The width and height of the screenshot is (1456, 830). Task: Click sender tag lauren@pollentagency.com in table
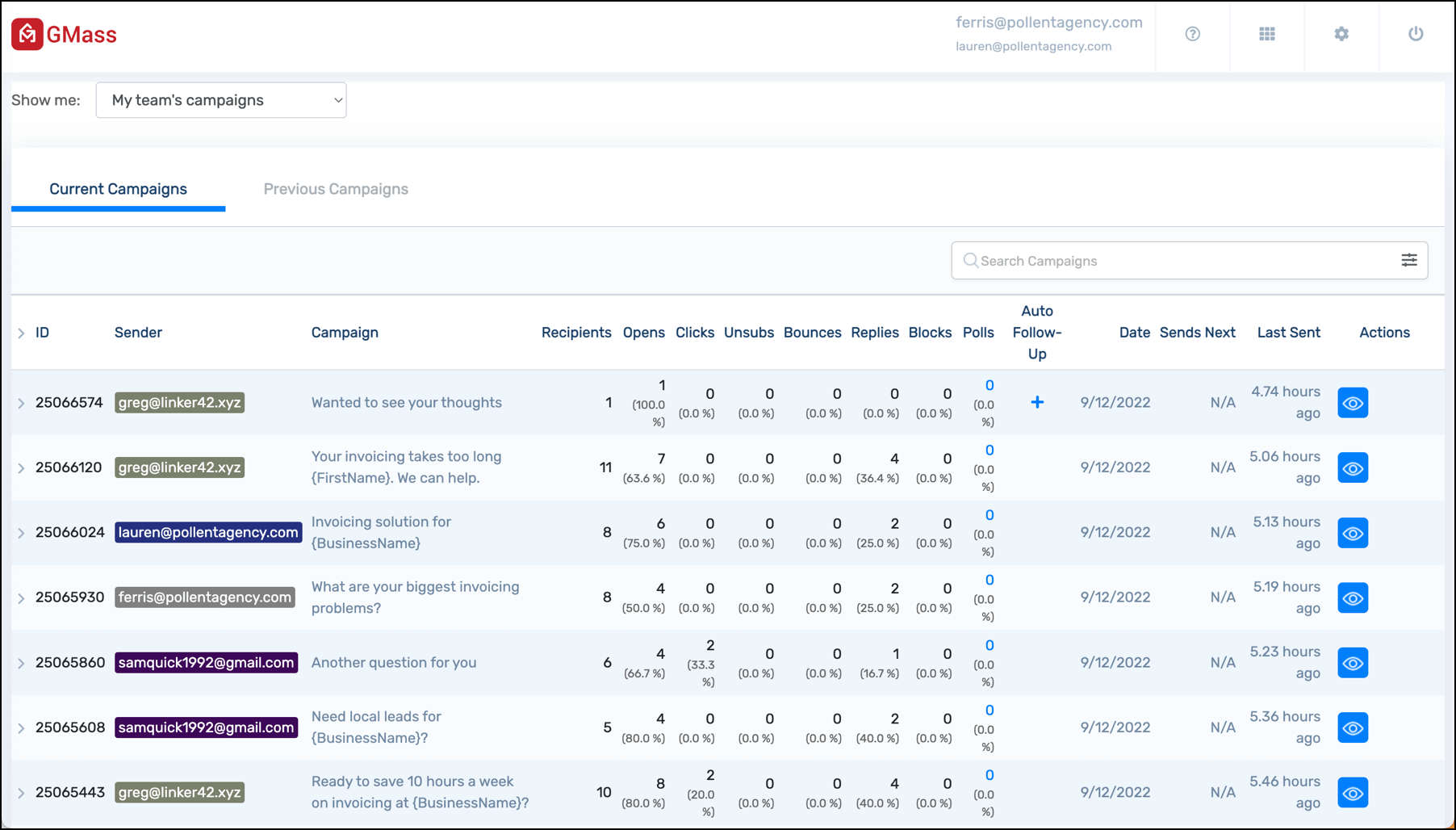pos(207,533)
